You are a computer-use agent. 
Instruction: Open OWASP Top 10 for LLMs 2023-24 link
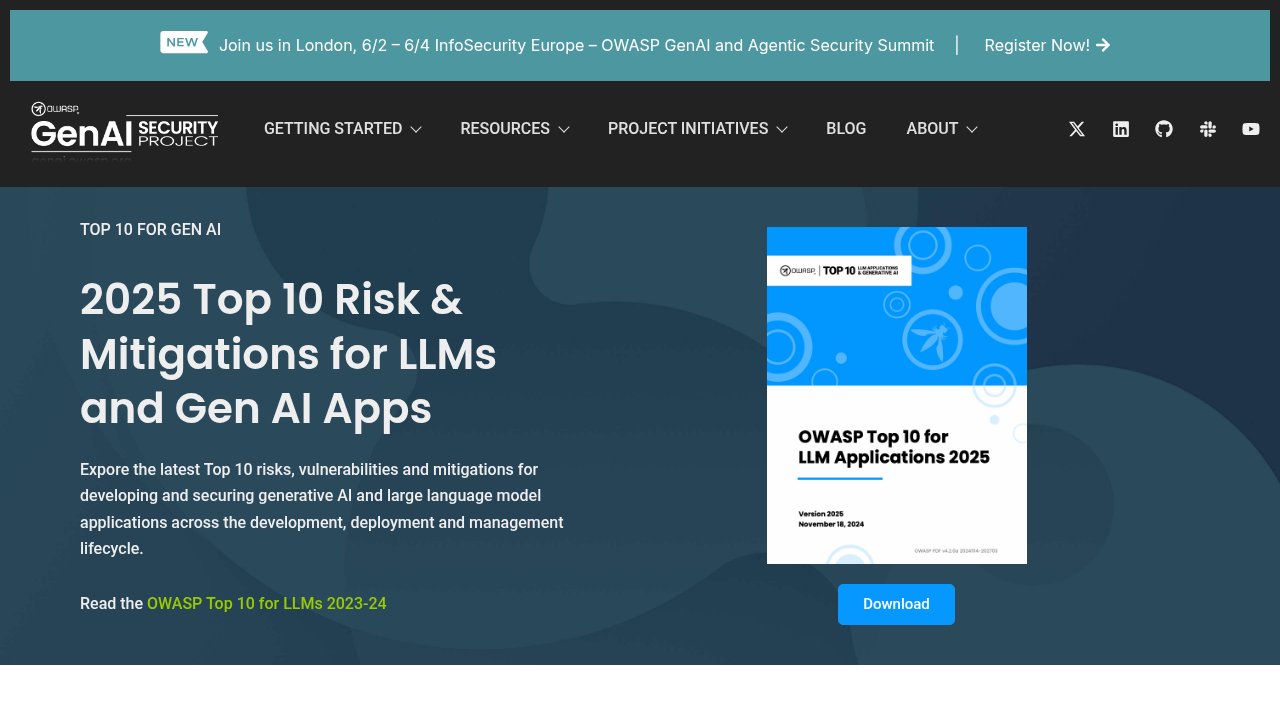[x=267, y=603]
